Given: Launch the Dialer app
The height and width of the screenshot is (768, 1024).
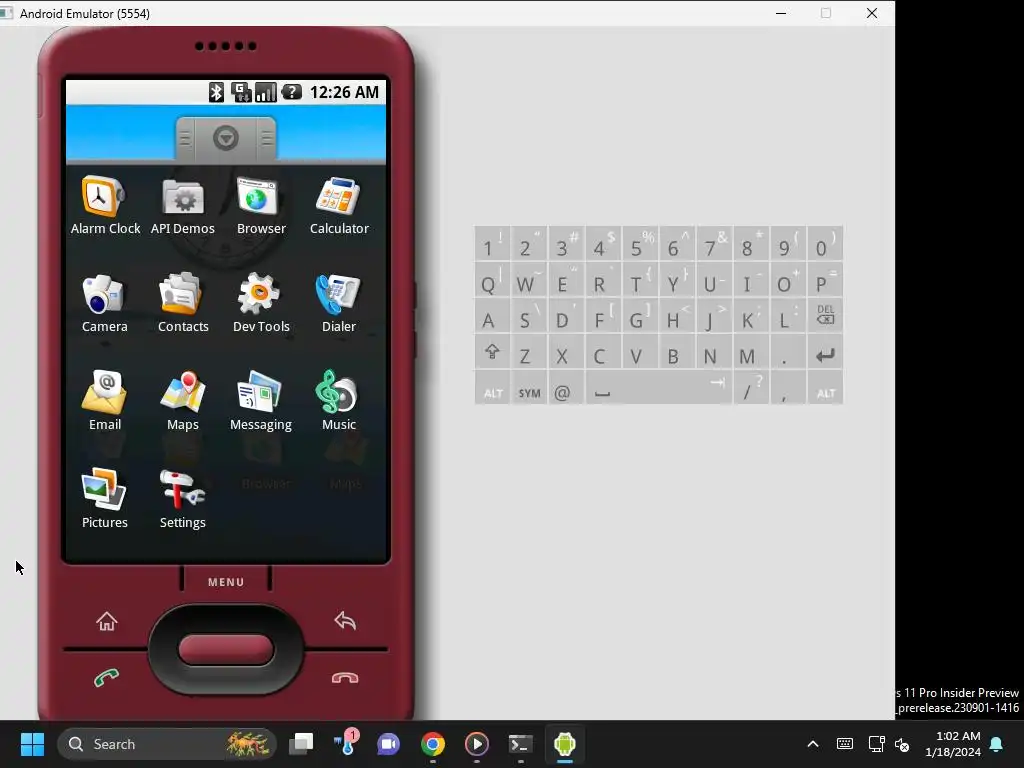Looking at the screenshot, I should pos(339,303).
